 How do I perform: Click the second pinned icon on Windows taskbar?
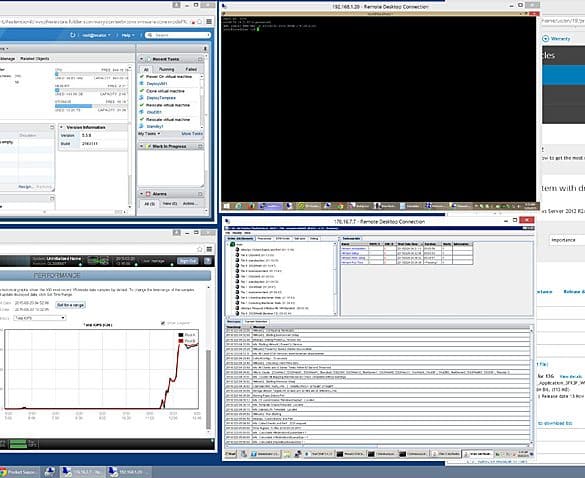tap(50, 472)
